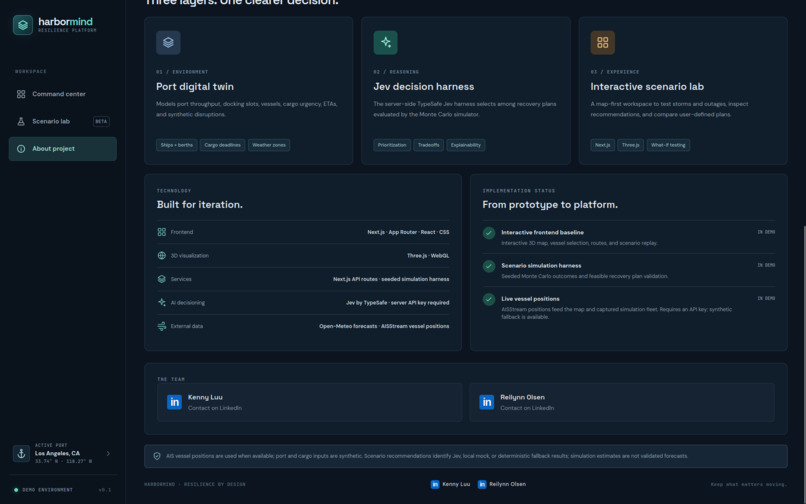Click the DEMO ENVIRONMENT status text

coord(47,490)
